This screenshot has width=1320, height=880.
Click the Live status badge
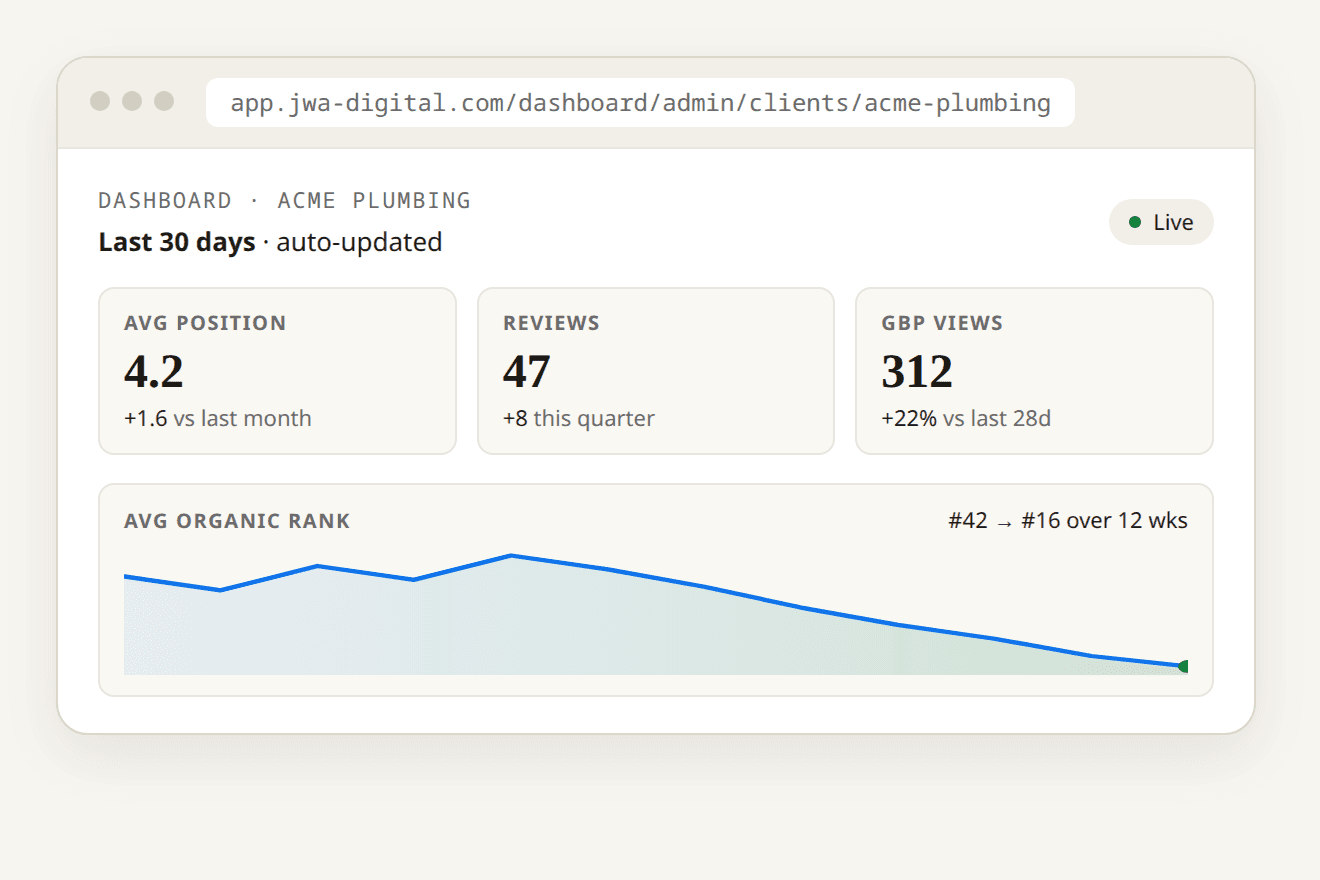coord(1161,222)
